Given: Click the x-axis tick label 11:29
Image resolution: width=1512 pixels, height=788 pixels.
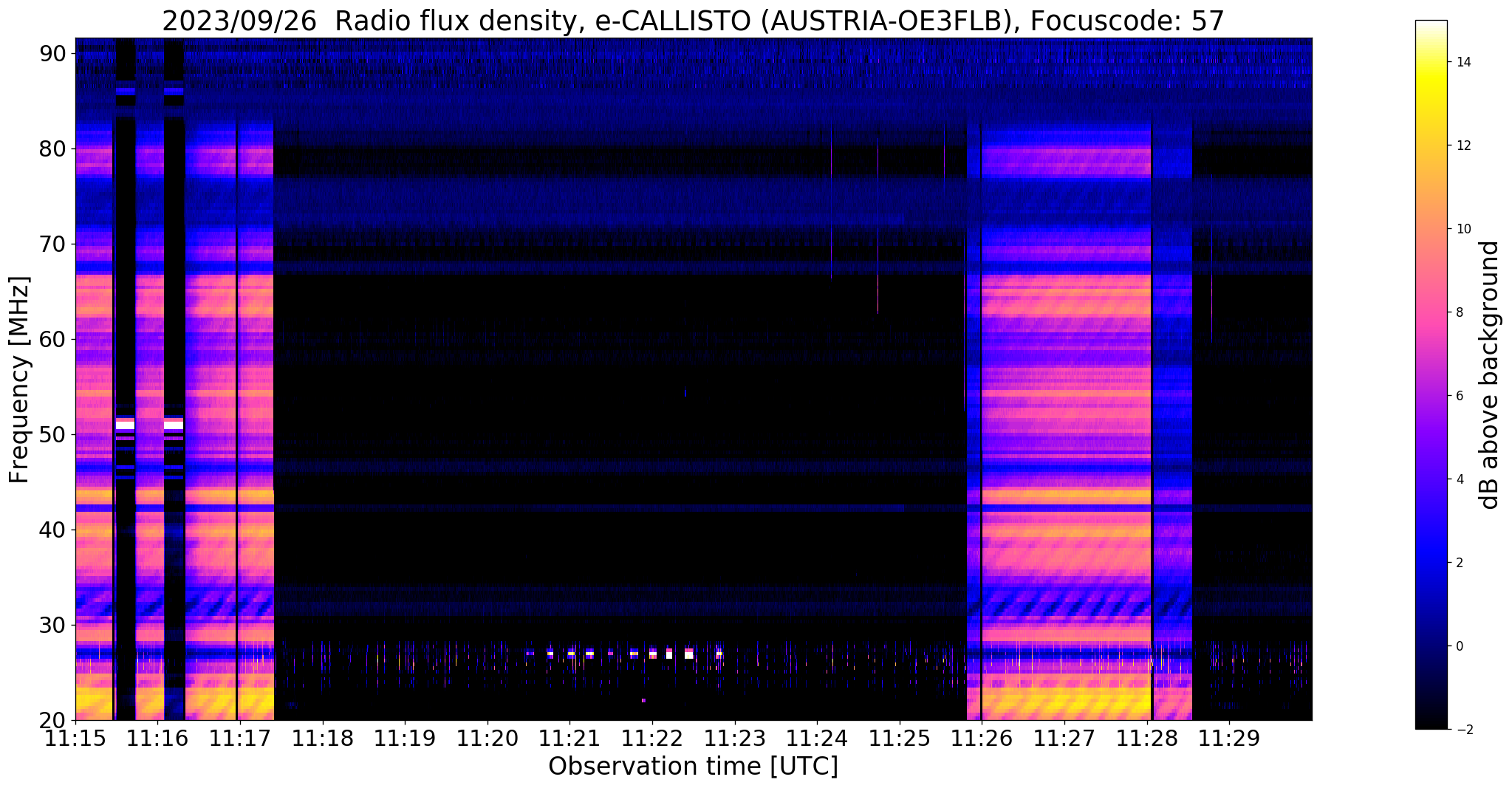Looking at the screenshot, I should [1229, 737].
